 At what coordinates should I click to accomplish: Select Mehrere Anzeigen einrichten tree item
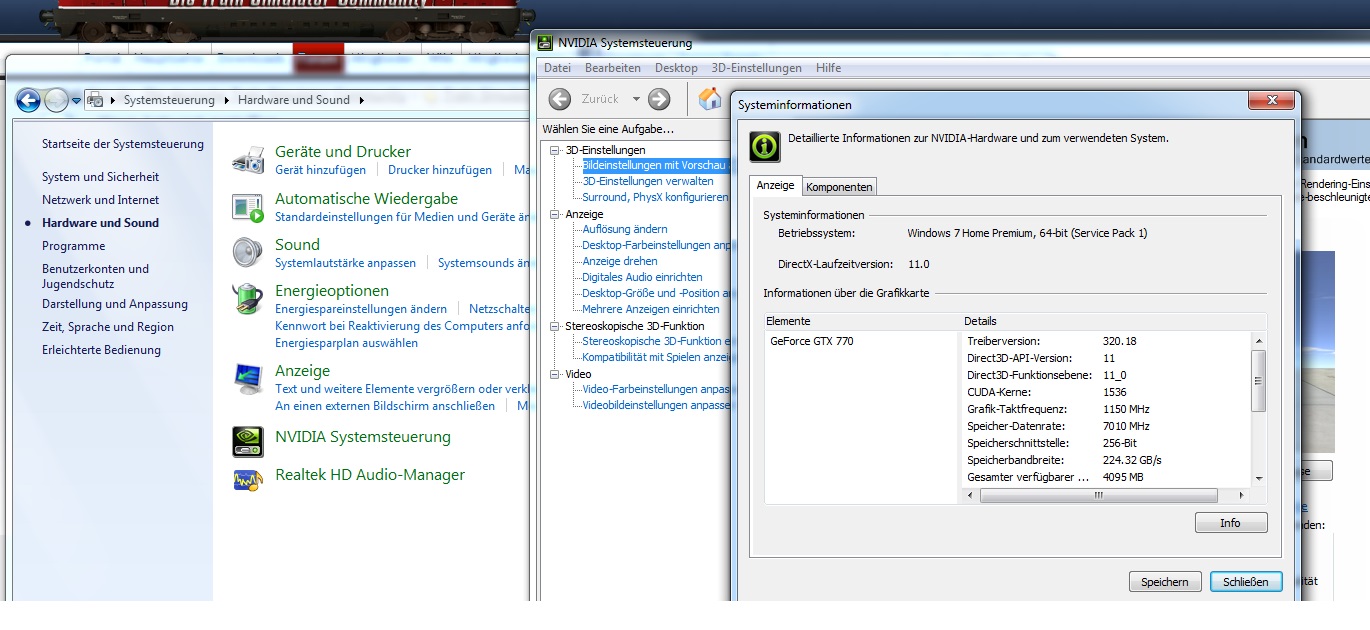pyautogui.click(x=651, y=309)
